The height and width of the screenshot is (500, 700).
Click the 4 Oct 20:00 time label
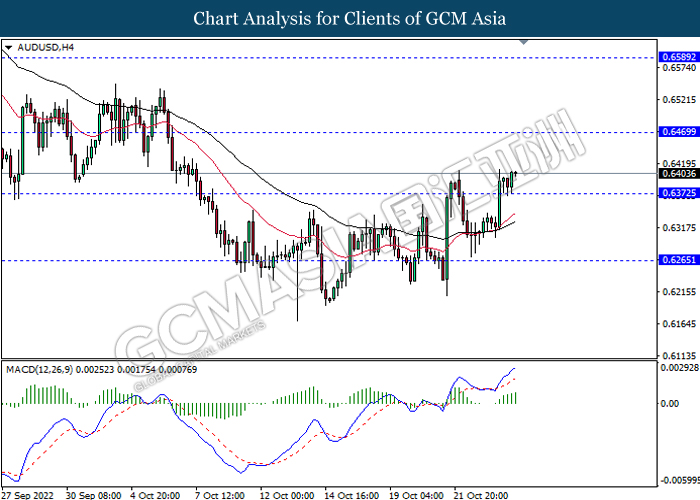155,495
